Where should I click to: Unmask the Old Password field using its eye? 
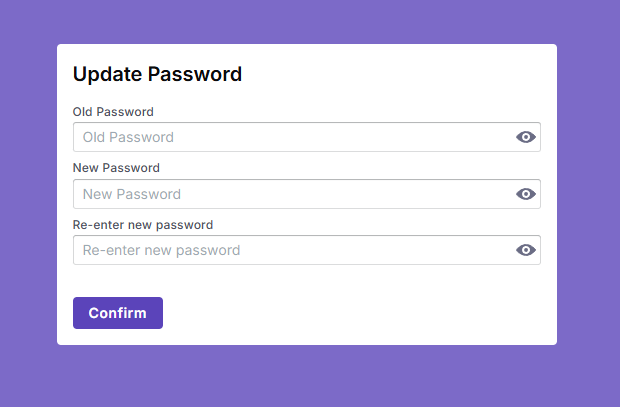pos(526,137)
